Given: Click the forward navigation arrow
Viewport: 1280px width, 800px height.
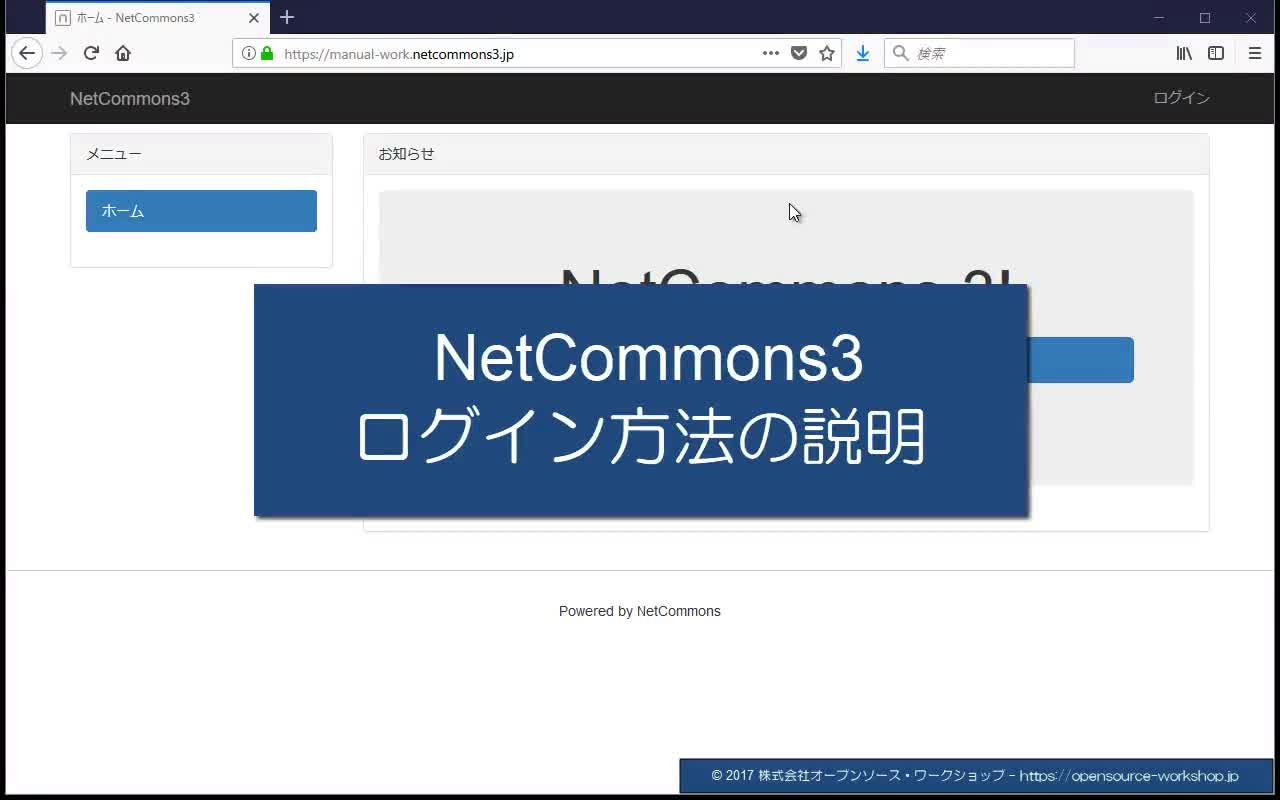Looking at the screenshot, I should [59, 53].
